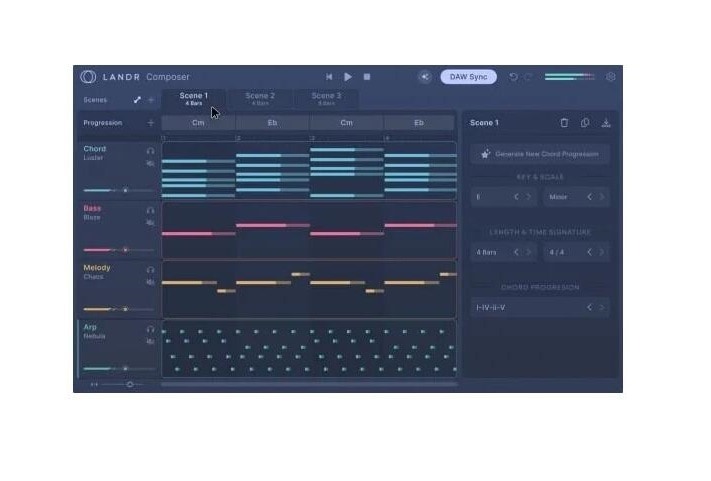This screenshot has width=711, height=481.
Task: Solo the Arp track with the headphone icon
Action: [151, 329]
